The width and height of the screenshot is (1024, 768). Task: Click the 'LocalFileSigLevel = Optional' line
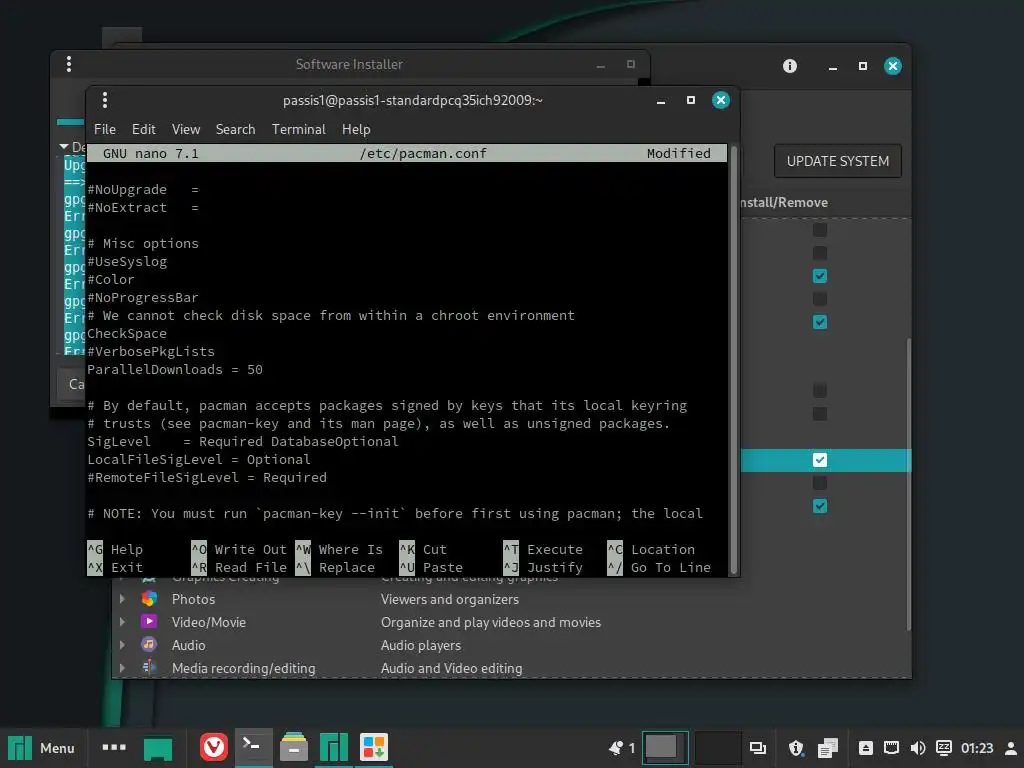(x=199, y=460)
